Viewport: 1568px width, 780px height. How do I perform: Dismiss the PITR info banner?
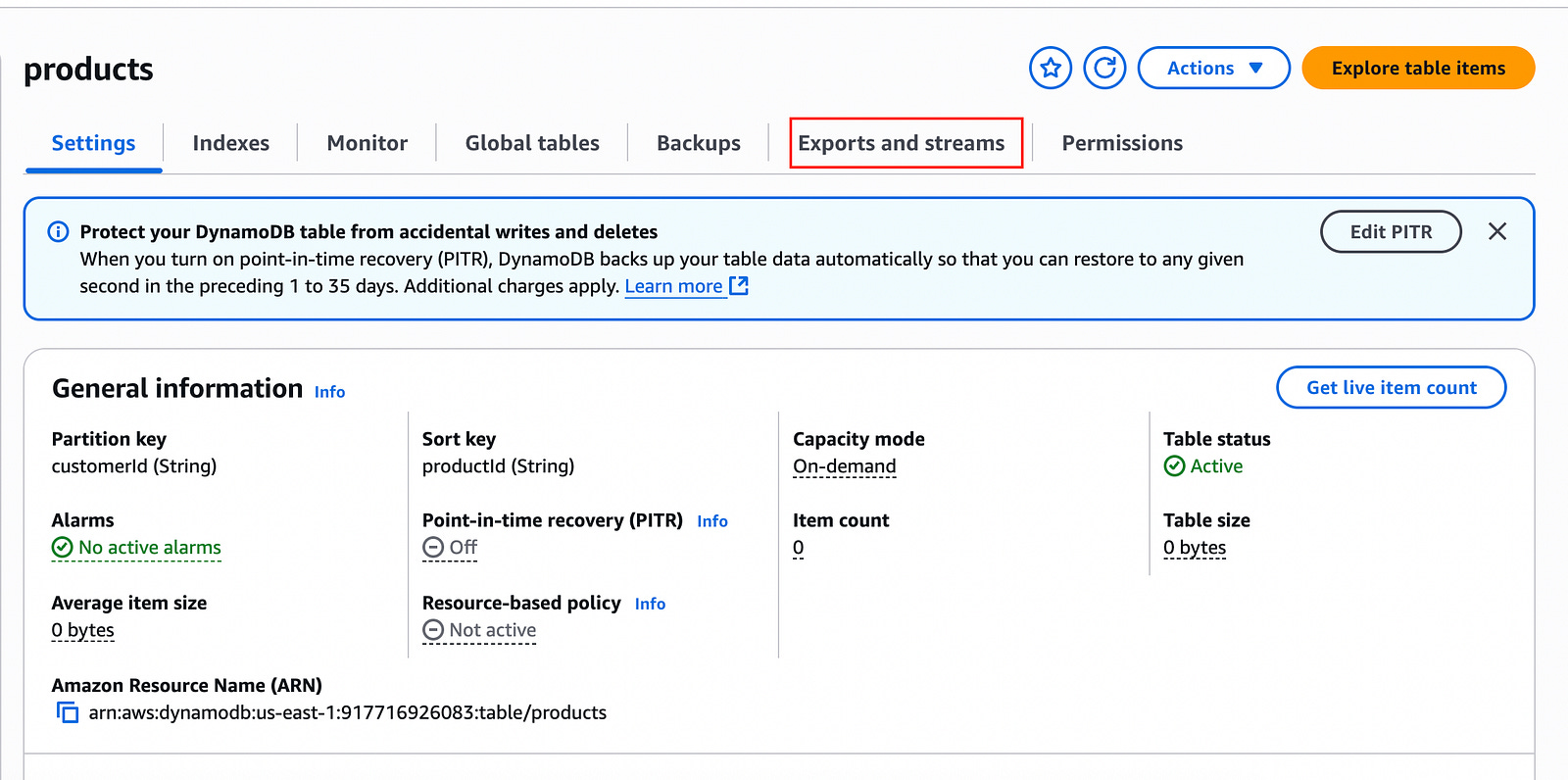1497,231
